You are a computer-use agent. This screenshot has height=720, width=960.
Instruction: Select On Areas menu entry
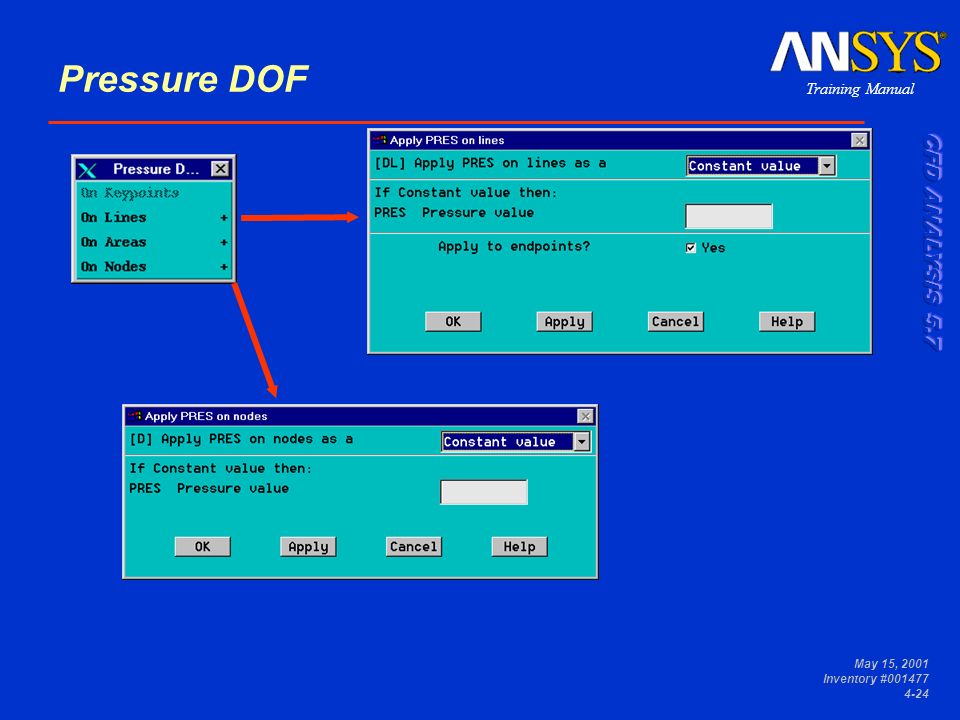[x=154, y=242]
